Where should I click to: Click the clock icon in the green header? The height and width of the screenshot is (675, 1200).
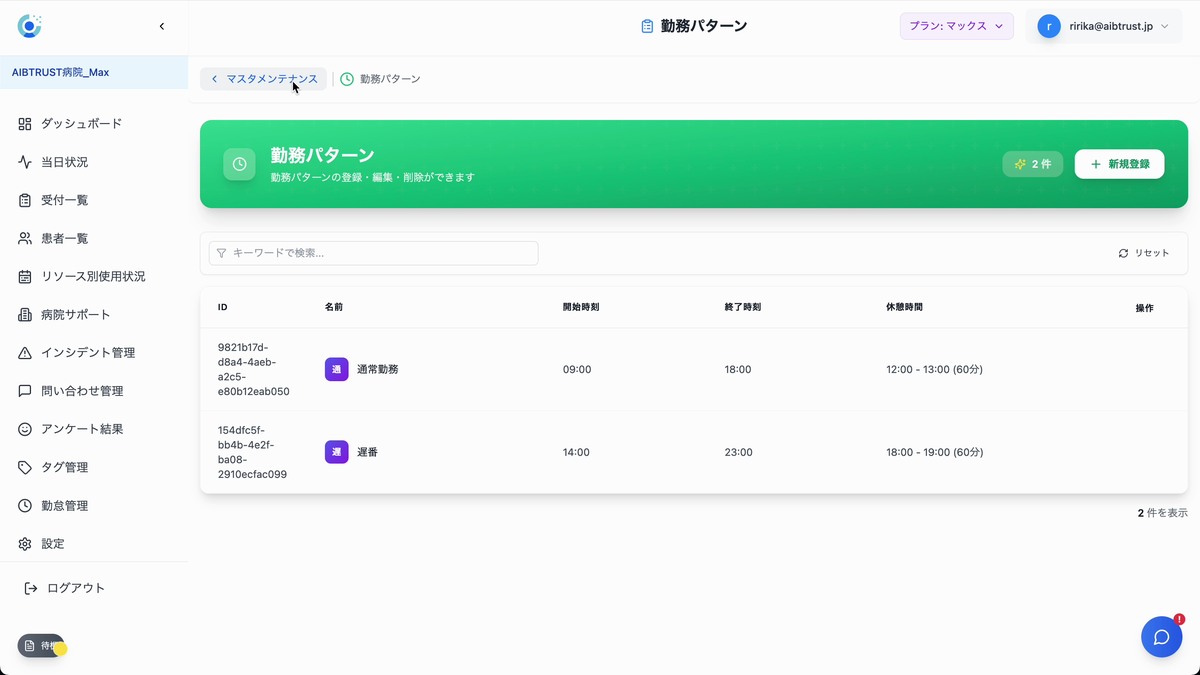point(239,163)
